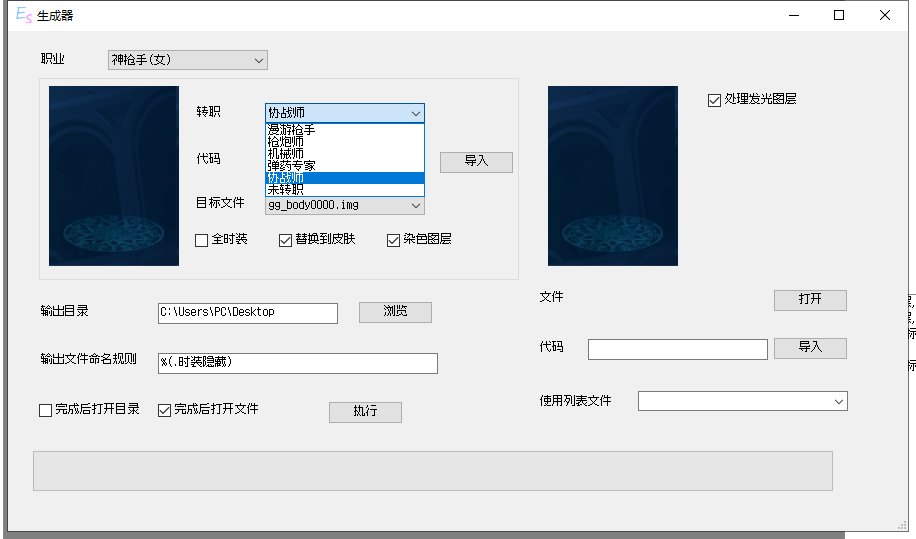The height and width of the screenshot is (539, 916).
Task: Click the 打开 file button
Action: pyautogui.click(x=810, y=300)
